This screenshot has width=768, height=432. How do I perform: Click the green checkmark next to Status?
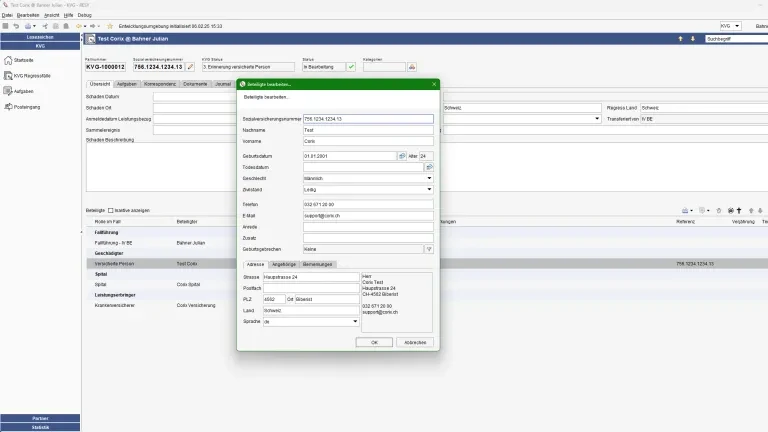[351, 67]
